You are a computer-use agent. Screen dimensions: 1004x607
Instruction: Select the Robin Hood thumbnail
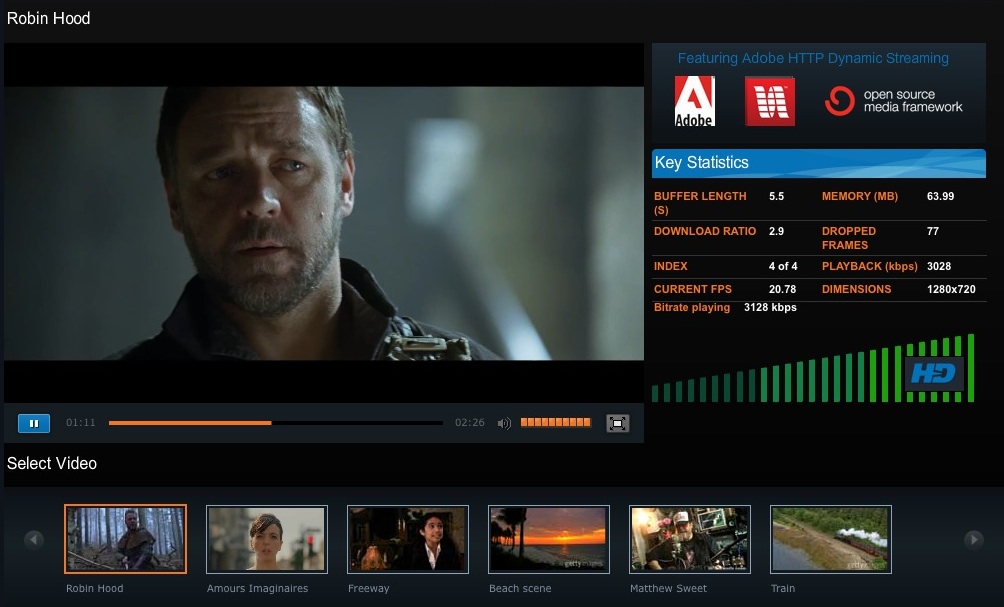click(x=126, y=539)
